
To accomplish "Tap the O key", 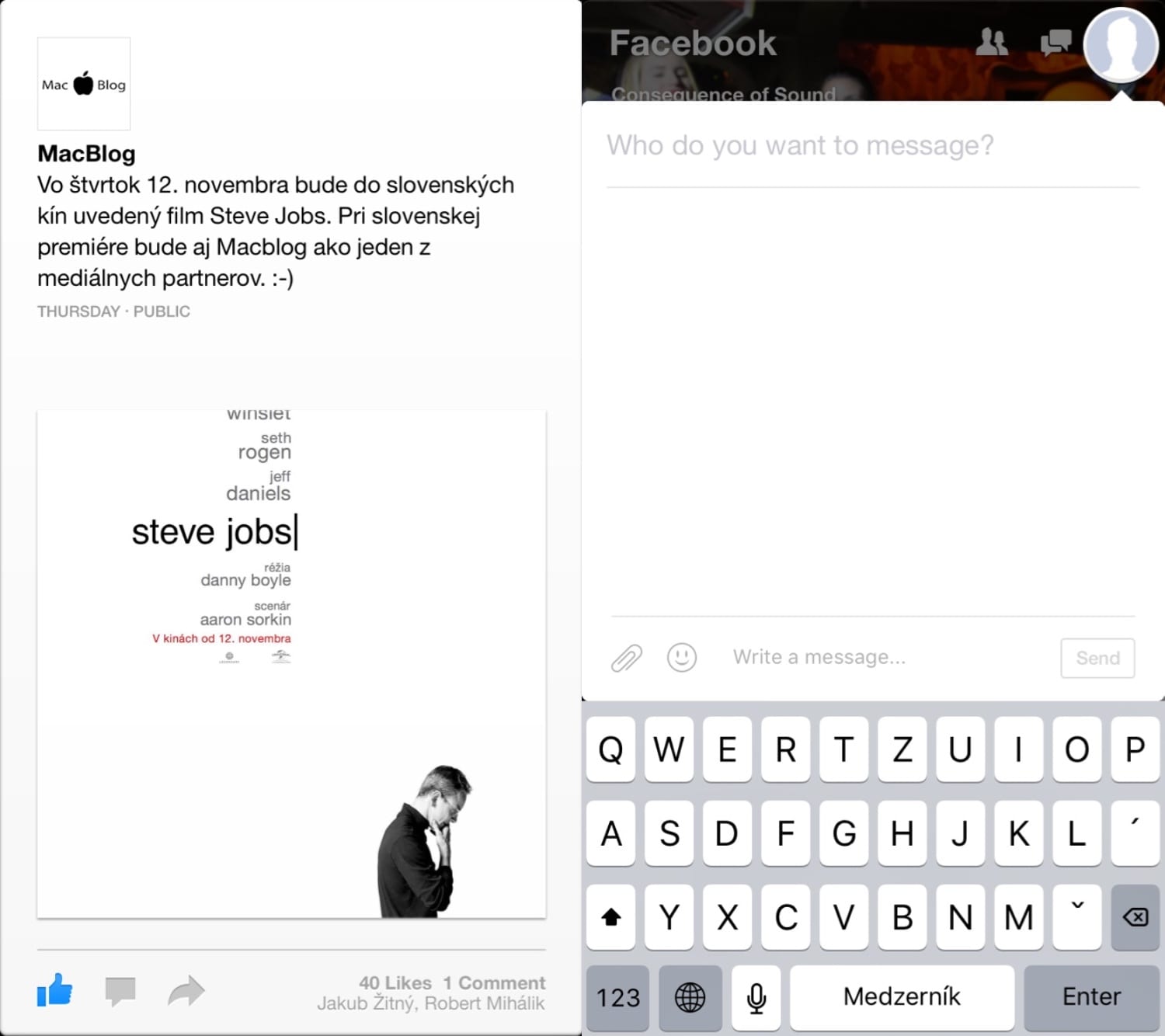I will point(1077,749).
